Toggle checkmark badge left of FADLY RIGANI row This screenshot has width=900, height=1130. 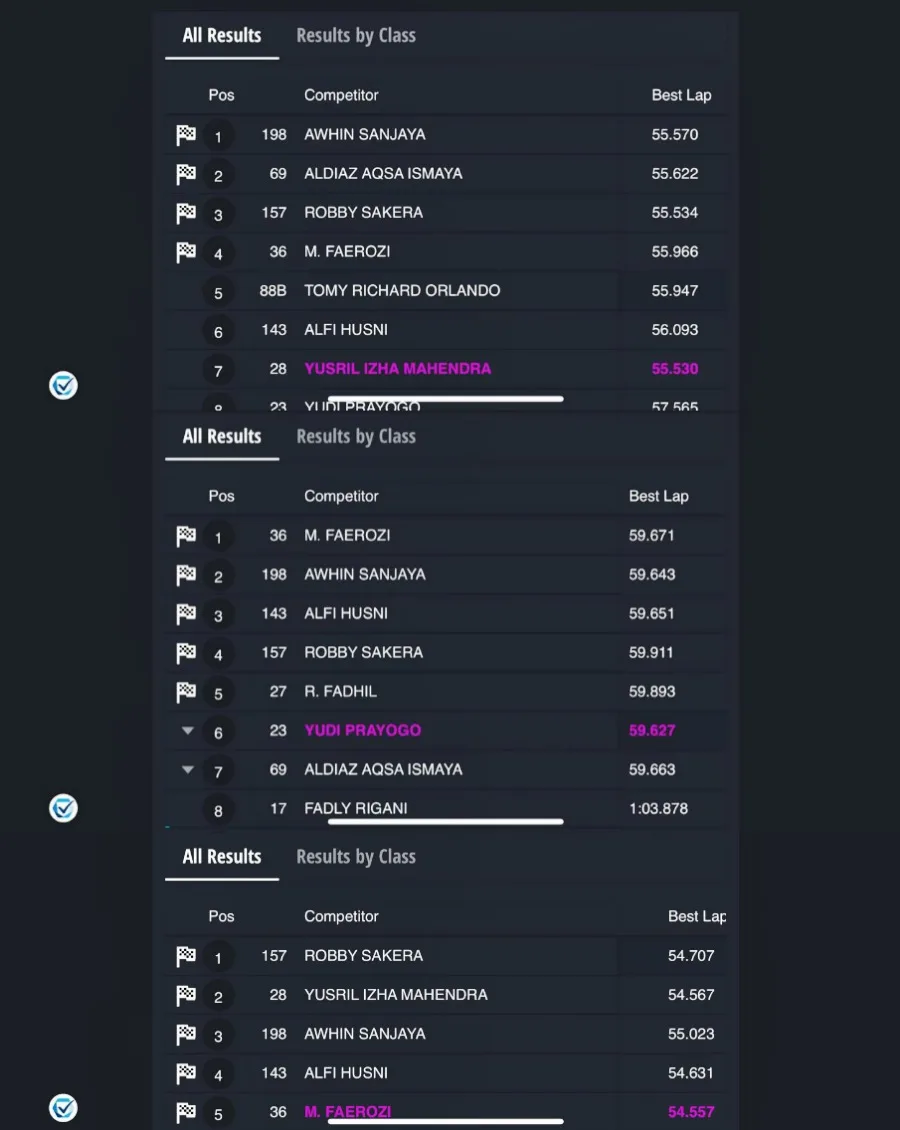[x=63, y=808]
